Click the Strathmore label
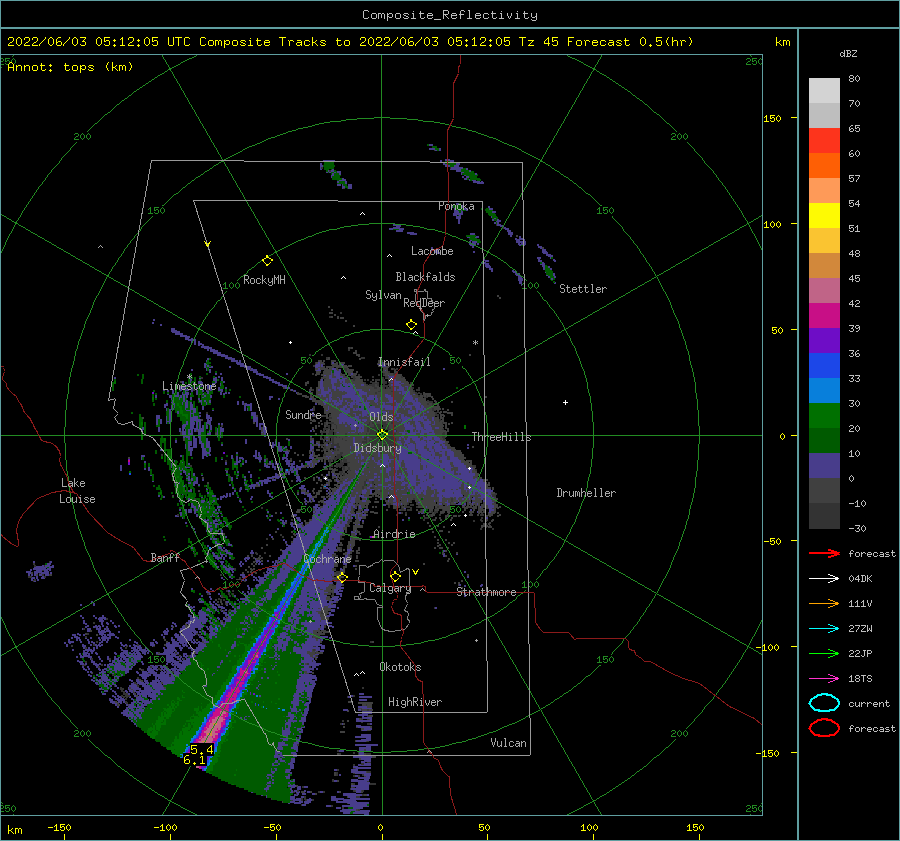The height and width of the screenshot is (841, 900). [x=486, y=592]
